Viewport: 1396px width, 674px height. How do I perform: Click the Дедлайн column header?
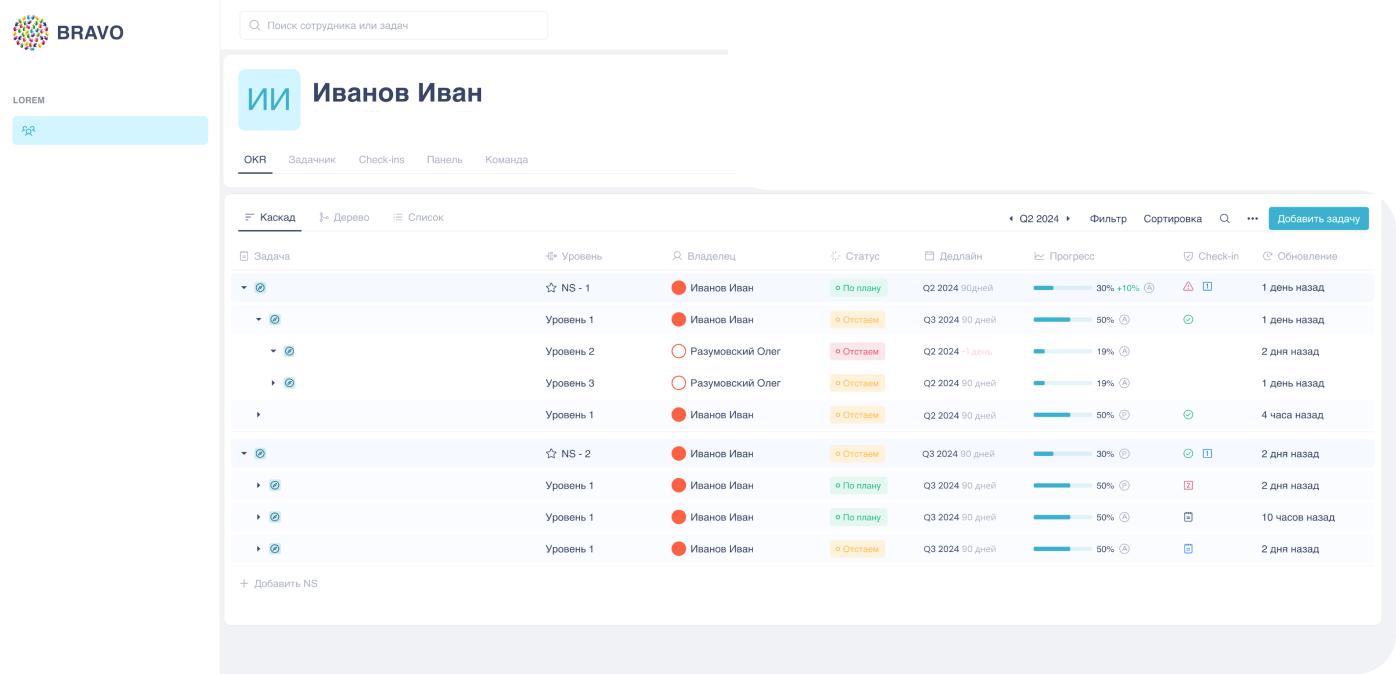pos(953,256)
